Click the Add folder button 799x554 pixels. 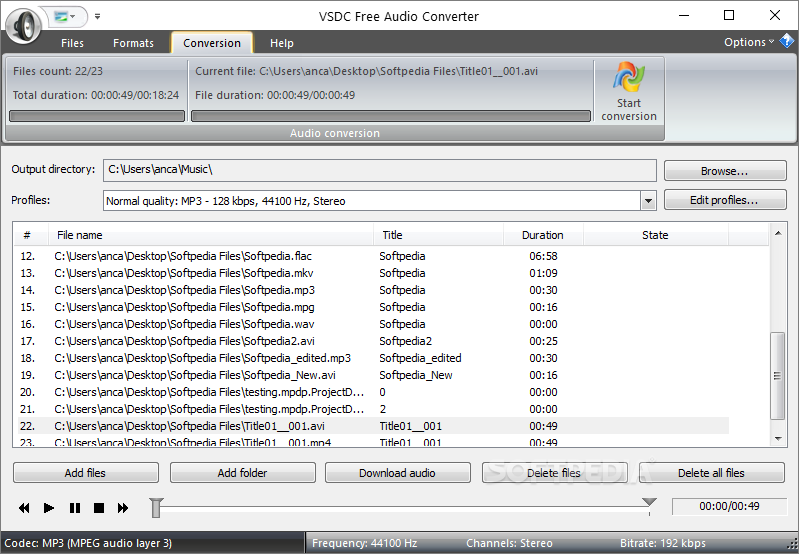coord(243,473)
